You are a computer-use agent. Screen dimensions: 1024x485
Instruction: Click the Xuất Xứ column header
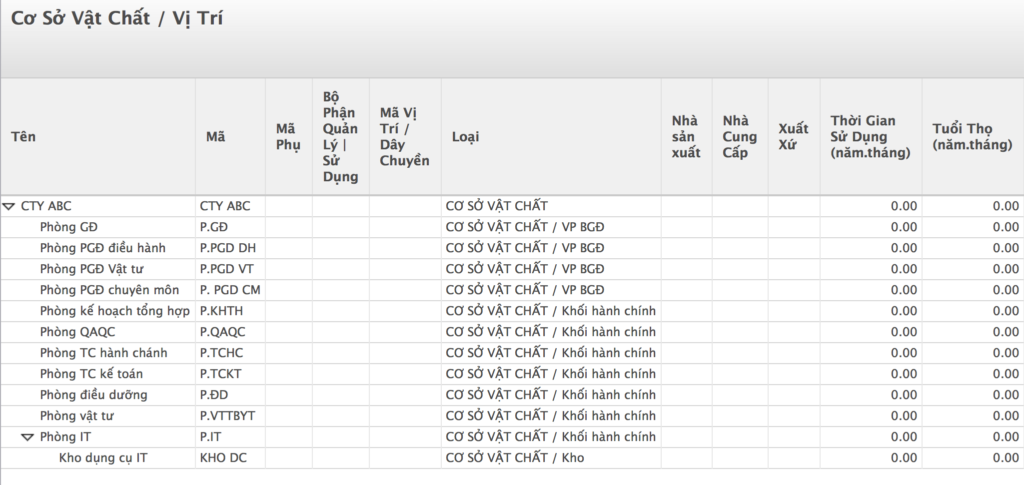794,136
